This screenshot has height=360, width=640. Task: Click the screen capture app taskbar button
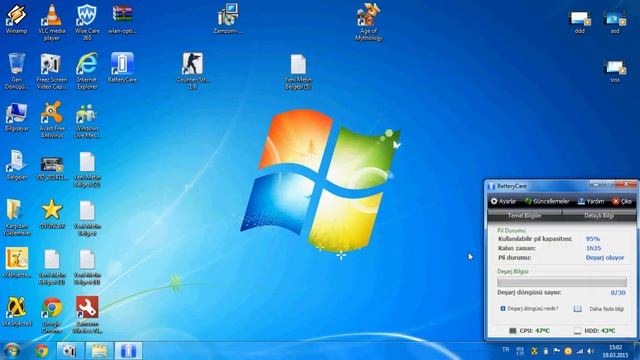click(x=69, y=351)
